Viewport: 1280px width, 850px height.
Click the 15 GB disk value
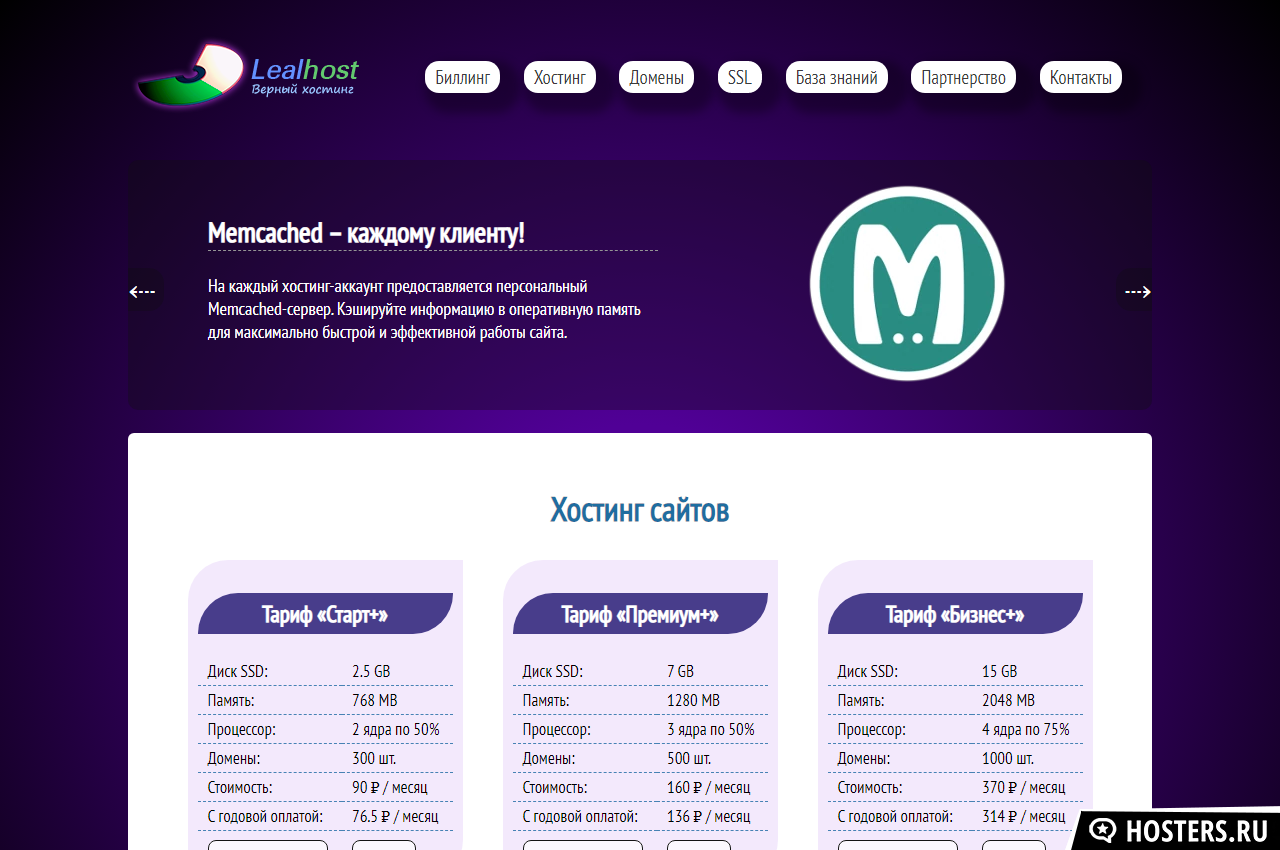[999, 671]
